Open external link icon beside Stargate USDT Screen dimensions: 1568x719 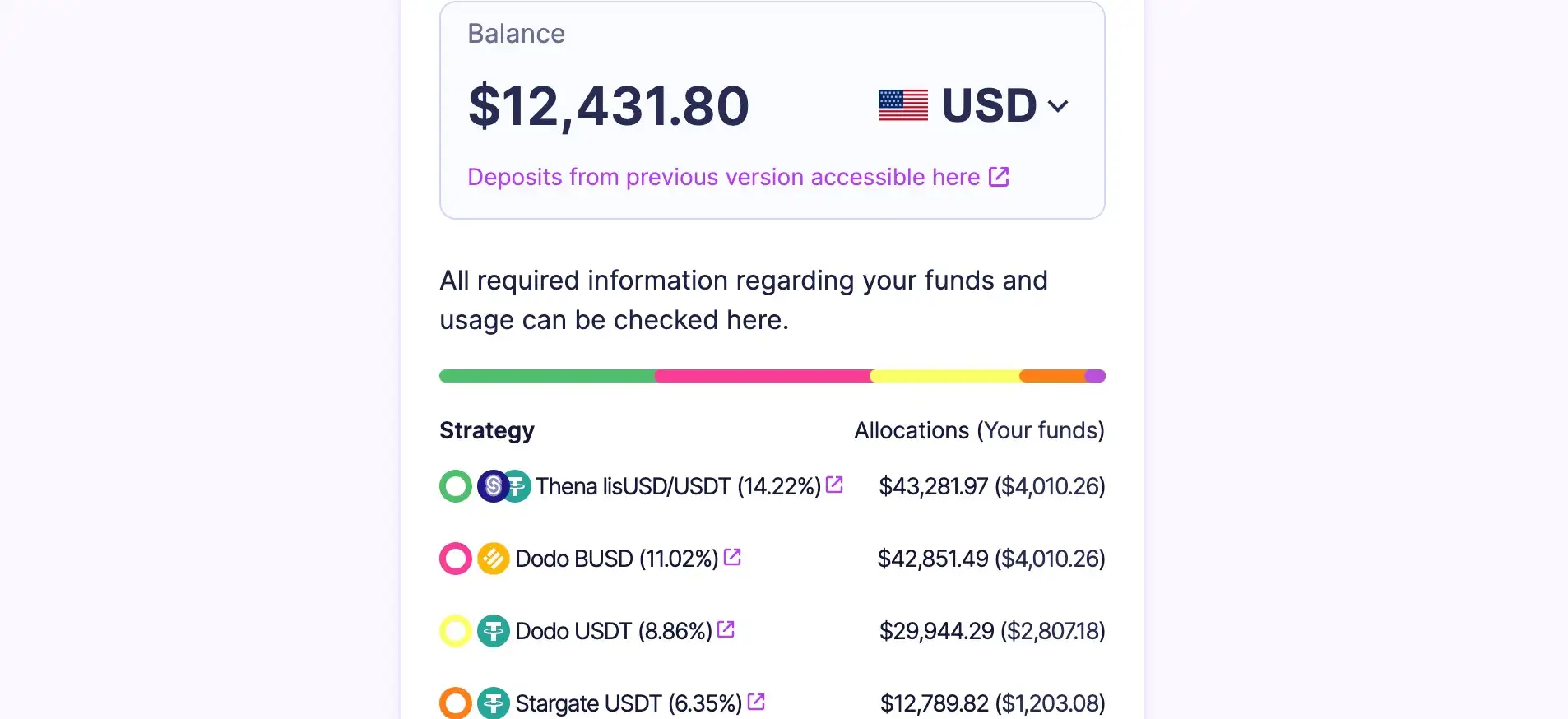point(756,702)
